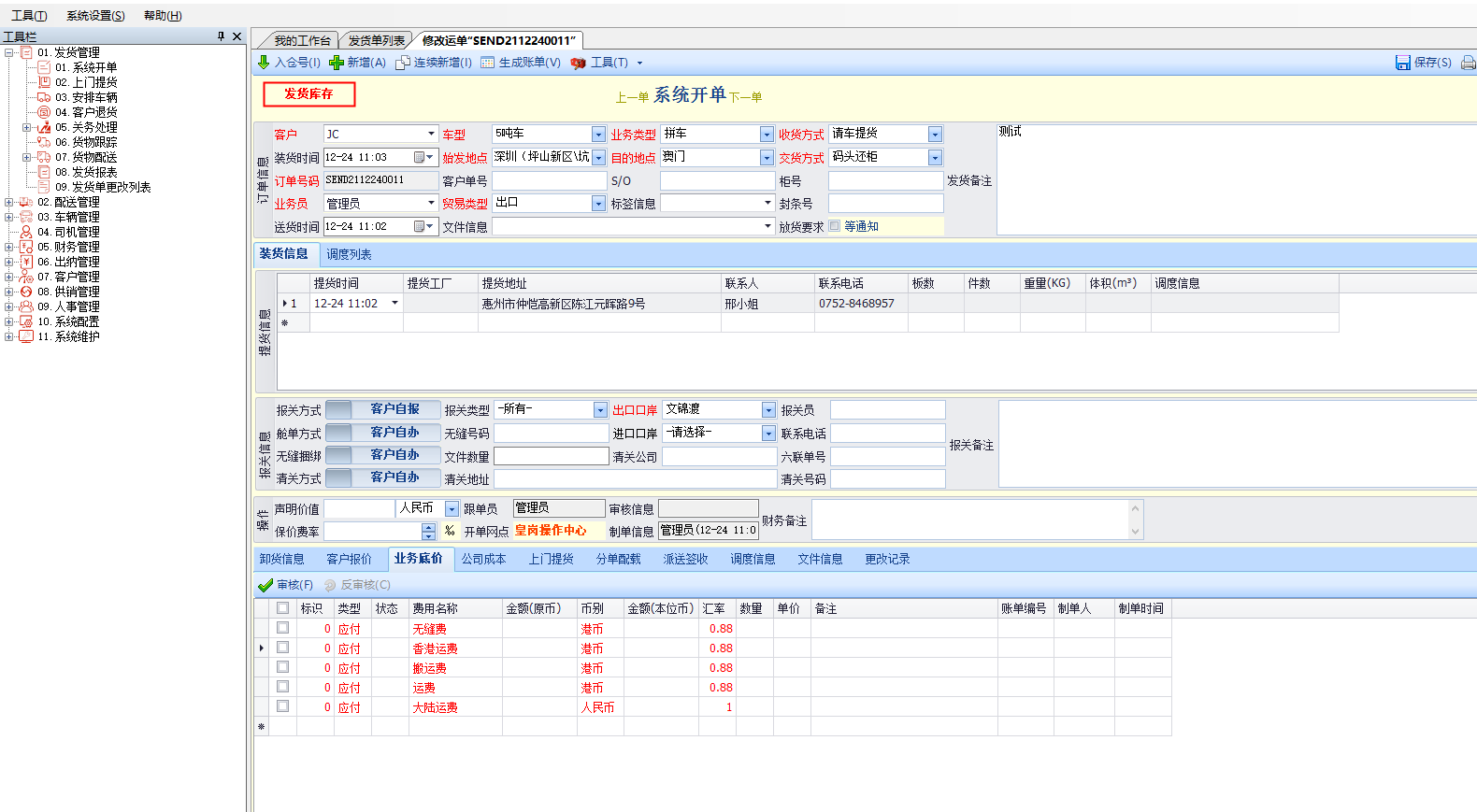Click the 保价费率 spinner control
The width and height of the screenshot is (1477, 812).
point(428,532)
